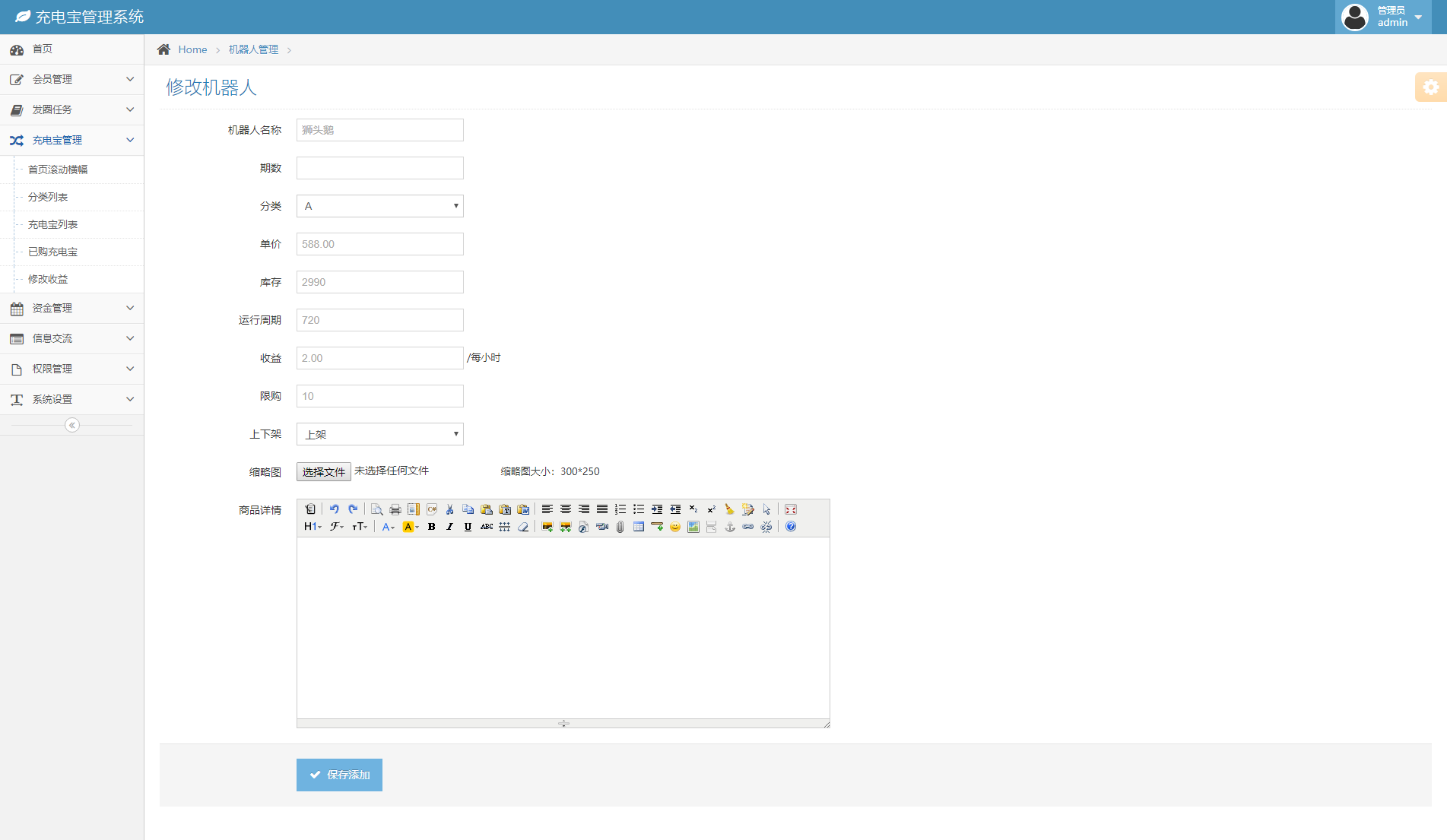The width and height of the screenshot is (1447, 840).
Task: Click the orange settings gear icon
Action: point(1430,87)
